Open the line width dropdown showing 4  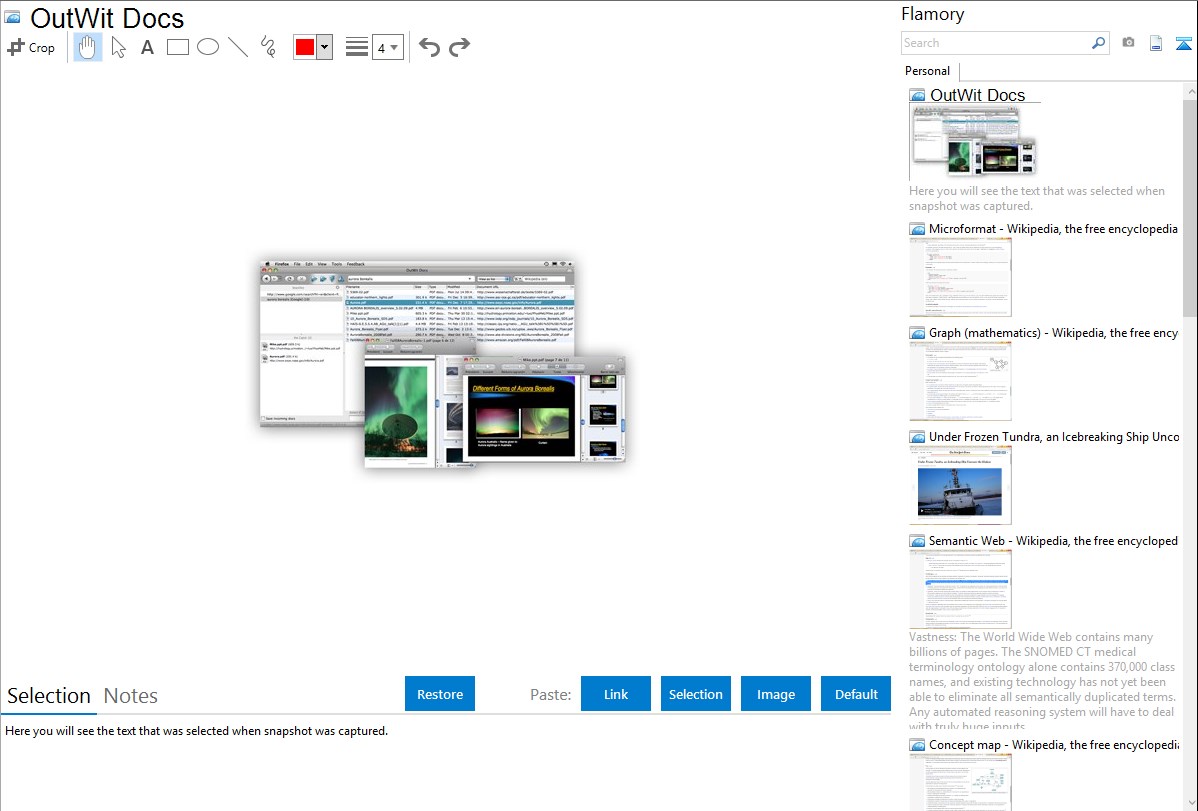tap(388, 47)
